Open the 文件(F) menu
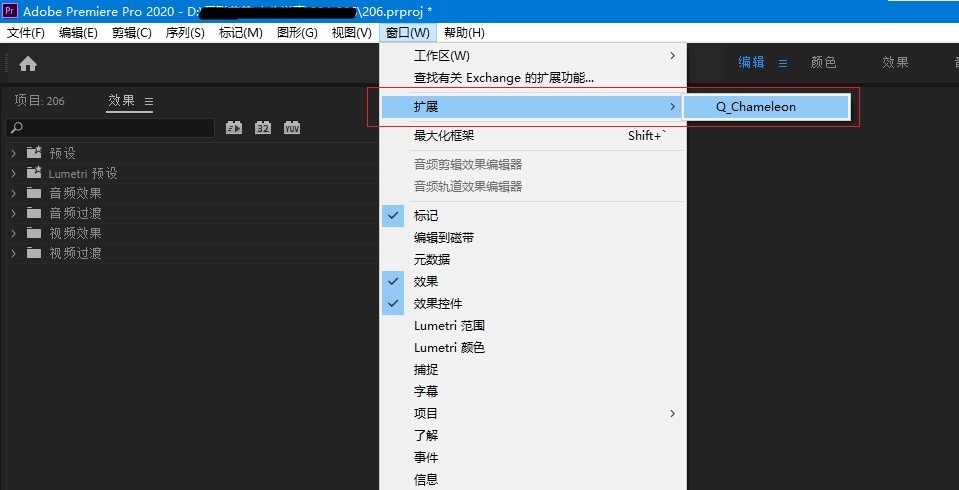This screenshot has width=959, height=490. click(x=26, y=33)
